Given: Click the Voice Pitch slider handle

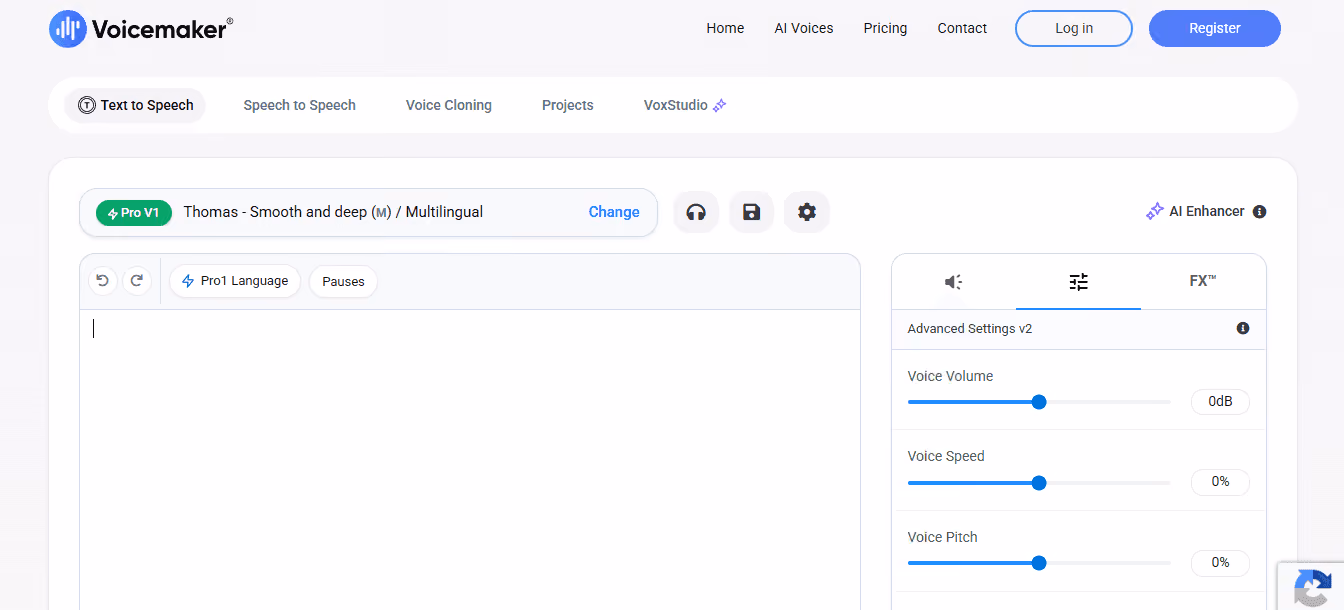Looking at the screenshot, I should pos(1039,563).
